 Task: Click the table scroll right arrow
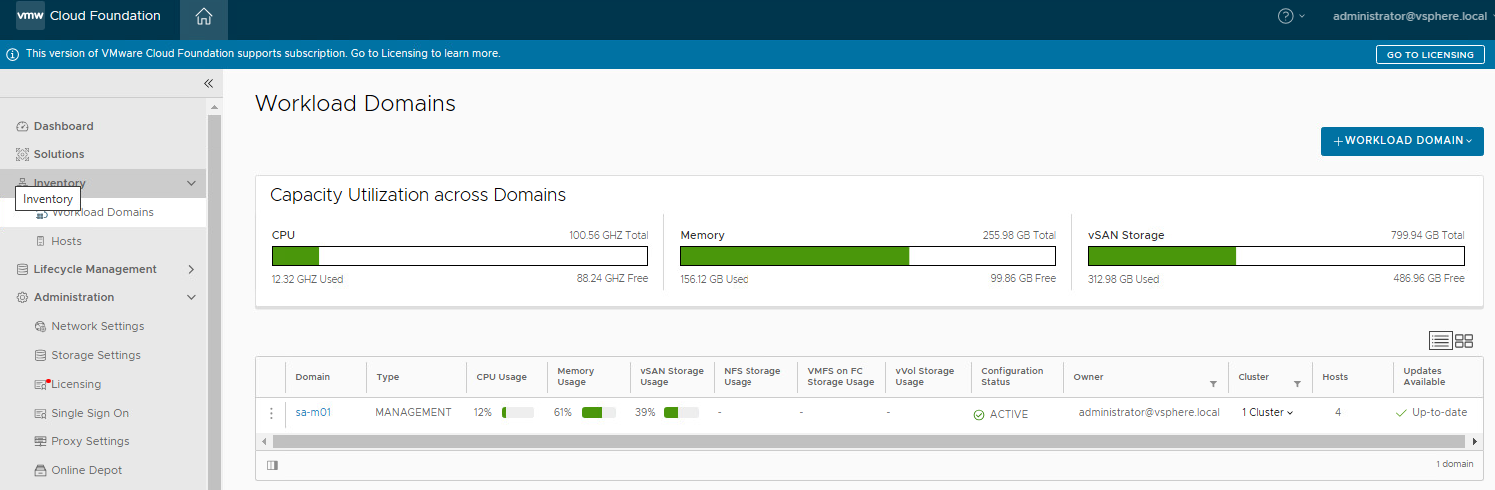click(1474, 441)
